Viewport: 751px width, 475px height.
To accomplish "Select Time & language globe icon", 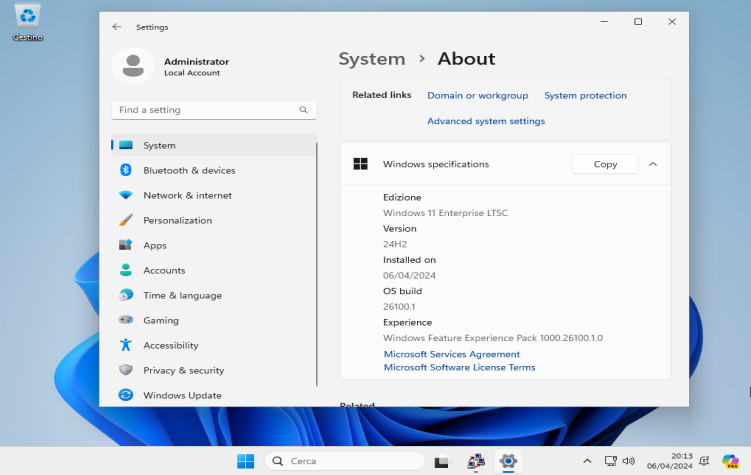I will 125,295.
